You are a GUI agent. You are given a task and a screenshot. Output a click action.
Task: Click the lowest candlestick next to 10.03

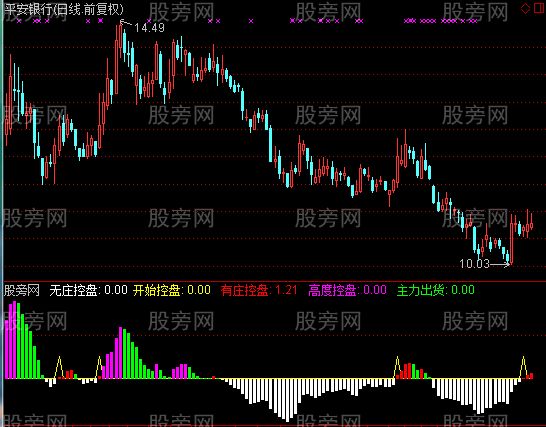[x=511, y=239]
